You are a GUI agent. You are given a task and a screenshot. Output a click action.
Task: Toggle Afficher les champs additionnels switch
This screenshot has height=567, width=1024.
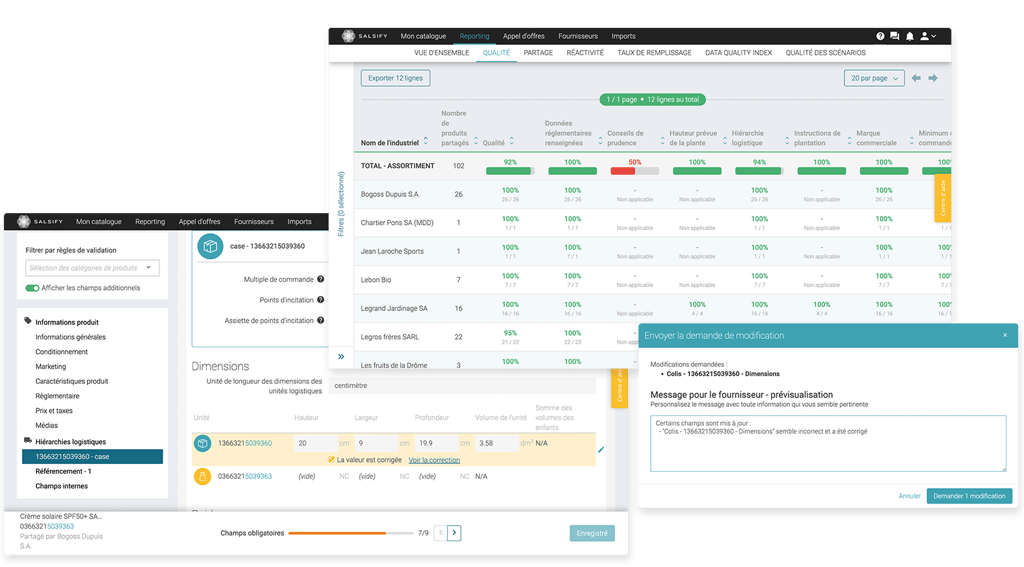pyautogui.click(x=32, y=288)
